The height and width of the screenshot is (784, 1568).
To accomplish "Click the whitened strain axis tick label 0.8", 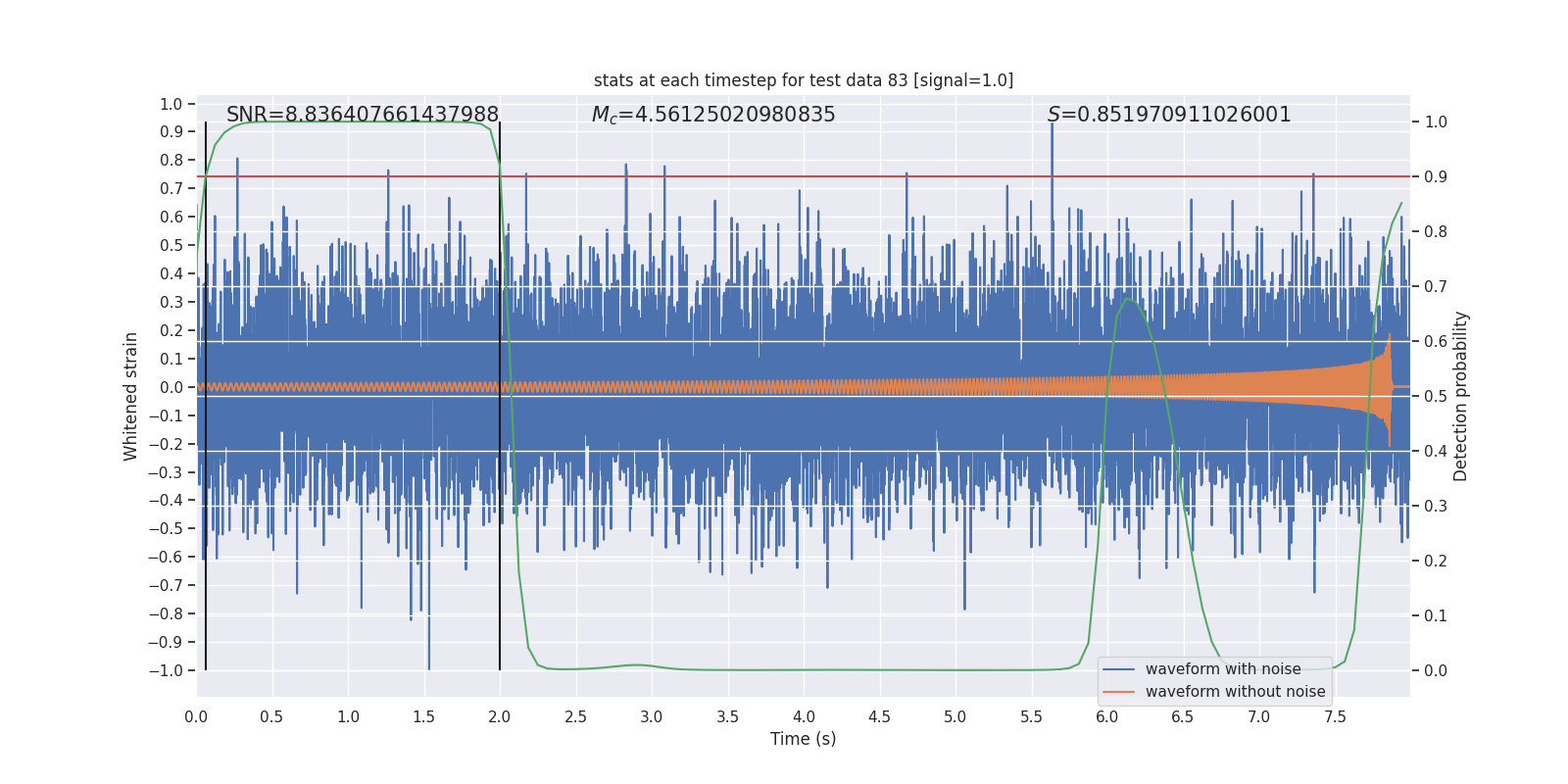I will coord(171,160).
